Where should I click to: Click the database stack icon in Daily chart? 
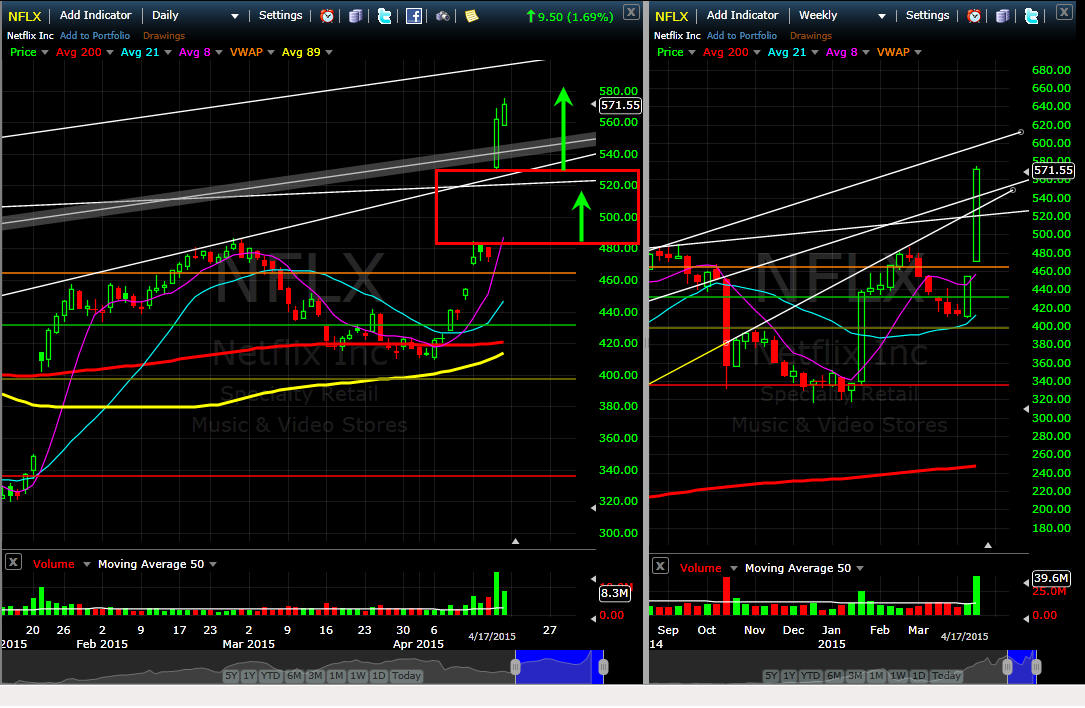point(356,16)
